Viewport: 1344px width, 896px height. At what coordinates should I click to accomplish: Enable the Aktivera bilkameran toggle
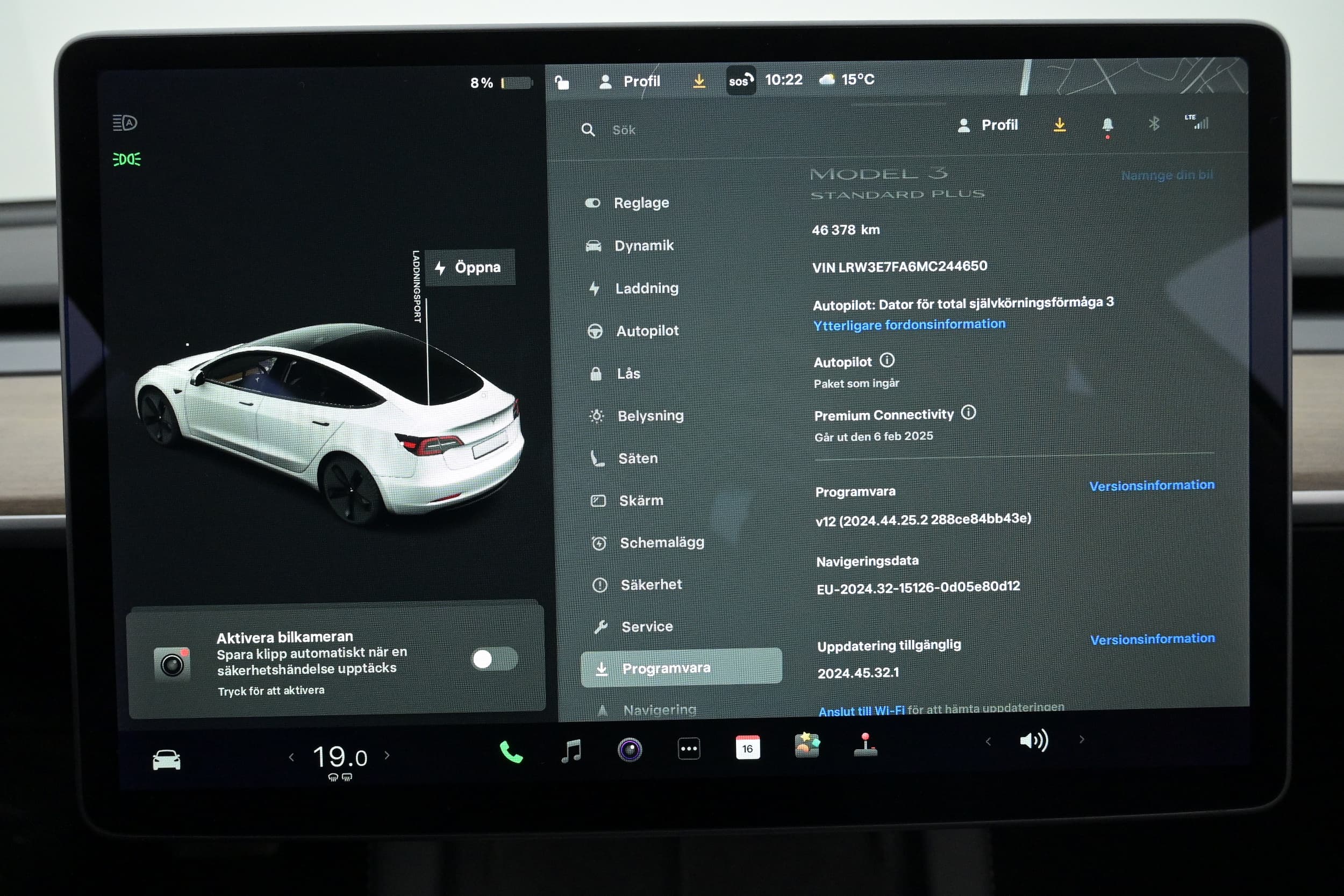coord(494,659)
